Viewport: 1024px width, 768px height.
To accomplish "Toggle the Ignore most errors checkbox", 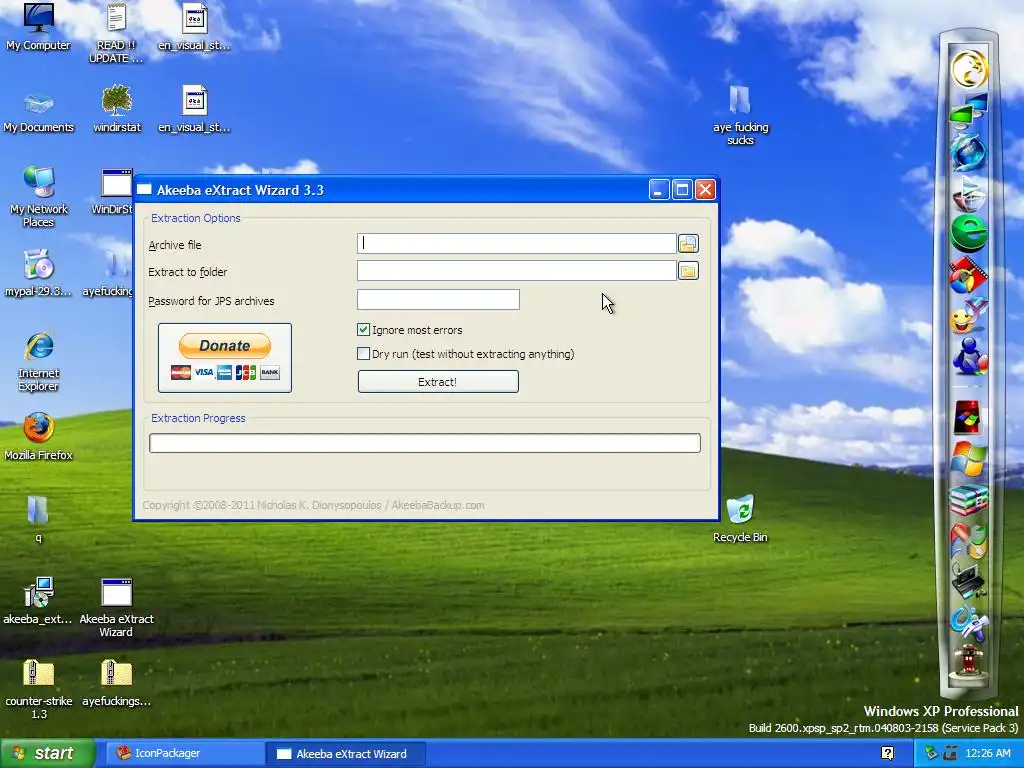I will point(364,330).
